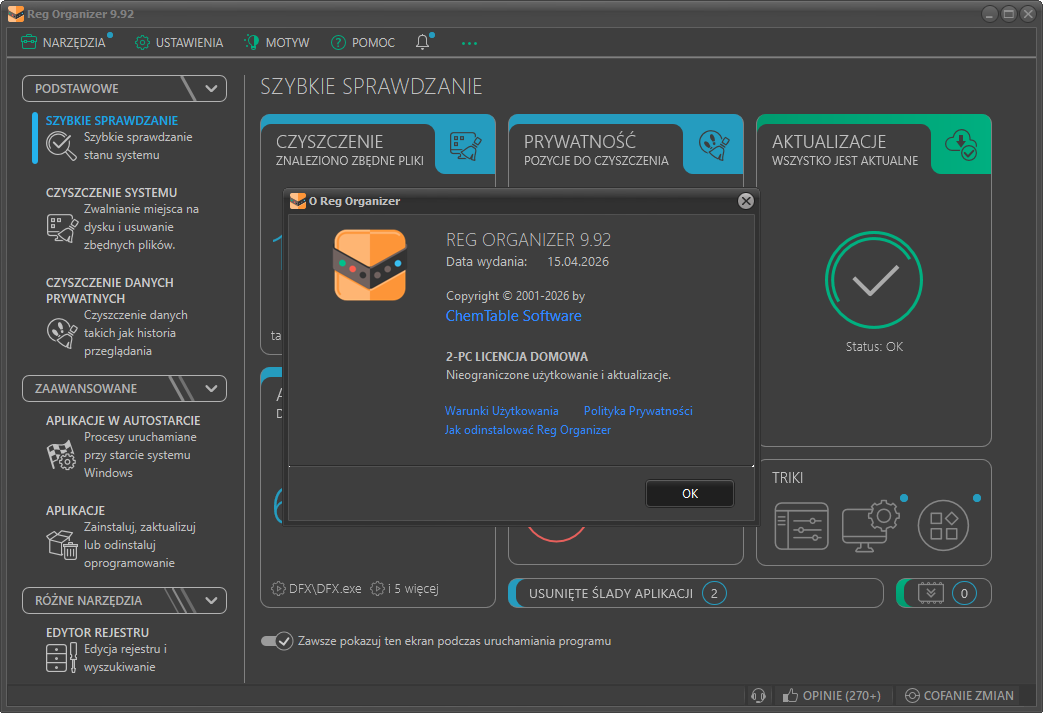
Task: Open the Ustawienia menu
Action: [179, 43]
